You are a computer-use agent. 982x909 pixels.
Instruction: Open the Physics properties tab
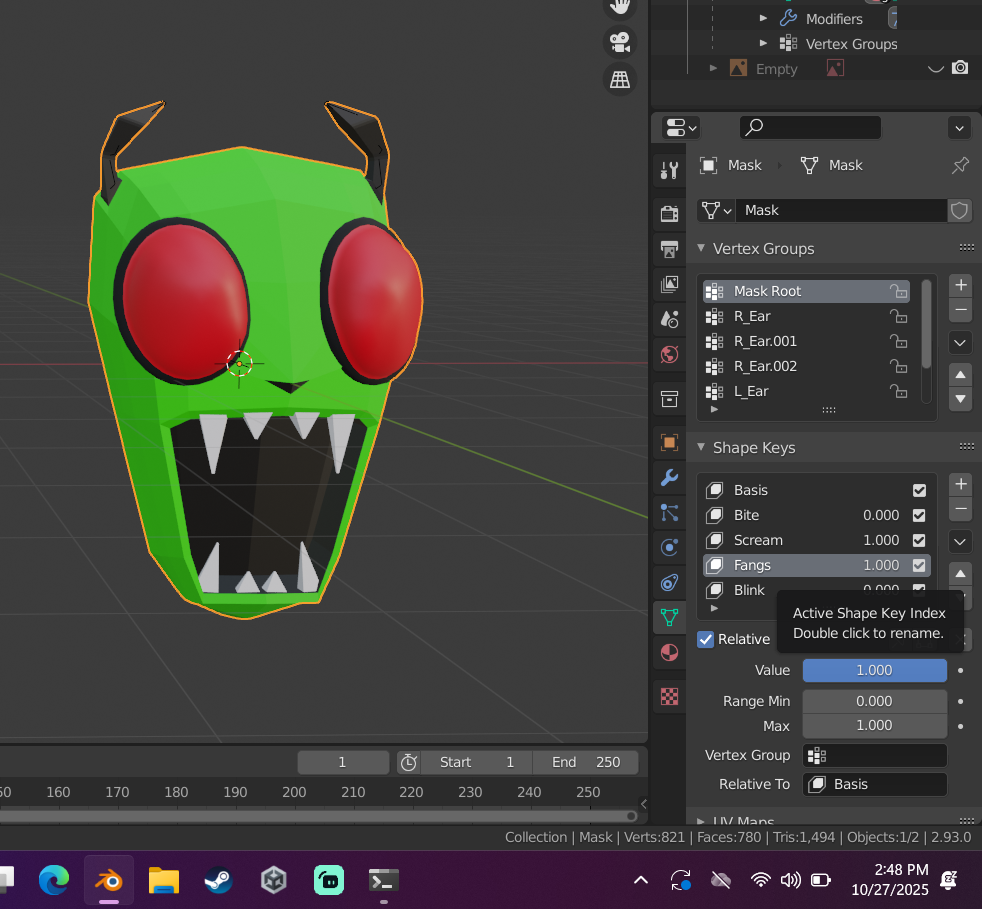pos(669,547)
